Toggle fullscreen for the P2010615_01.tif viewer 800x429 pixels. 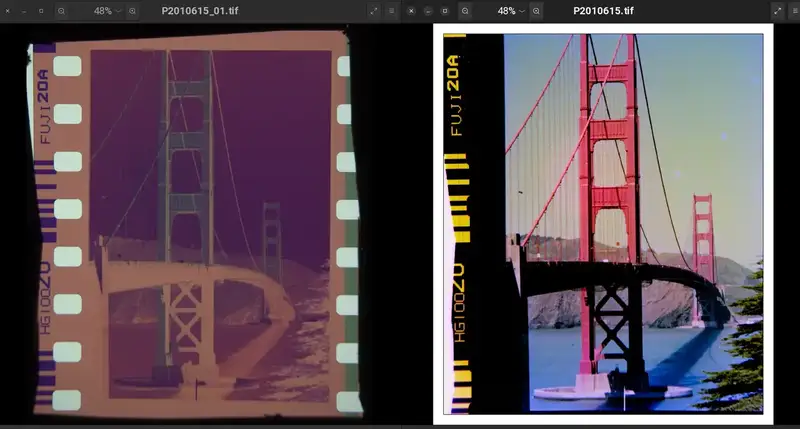374,11
